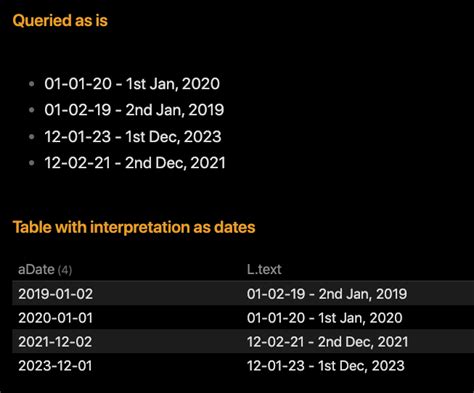Click the bullet before '01-02-19' item

[32, 110]
